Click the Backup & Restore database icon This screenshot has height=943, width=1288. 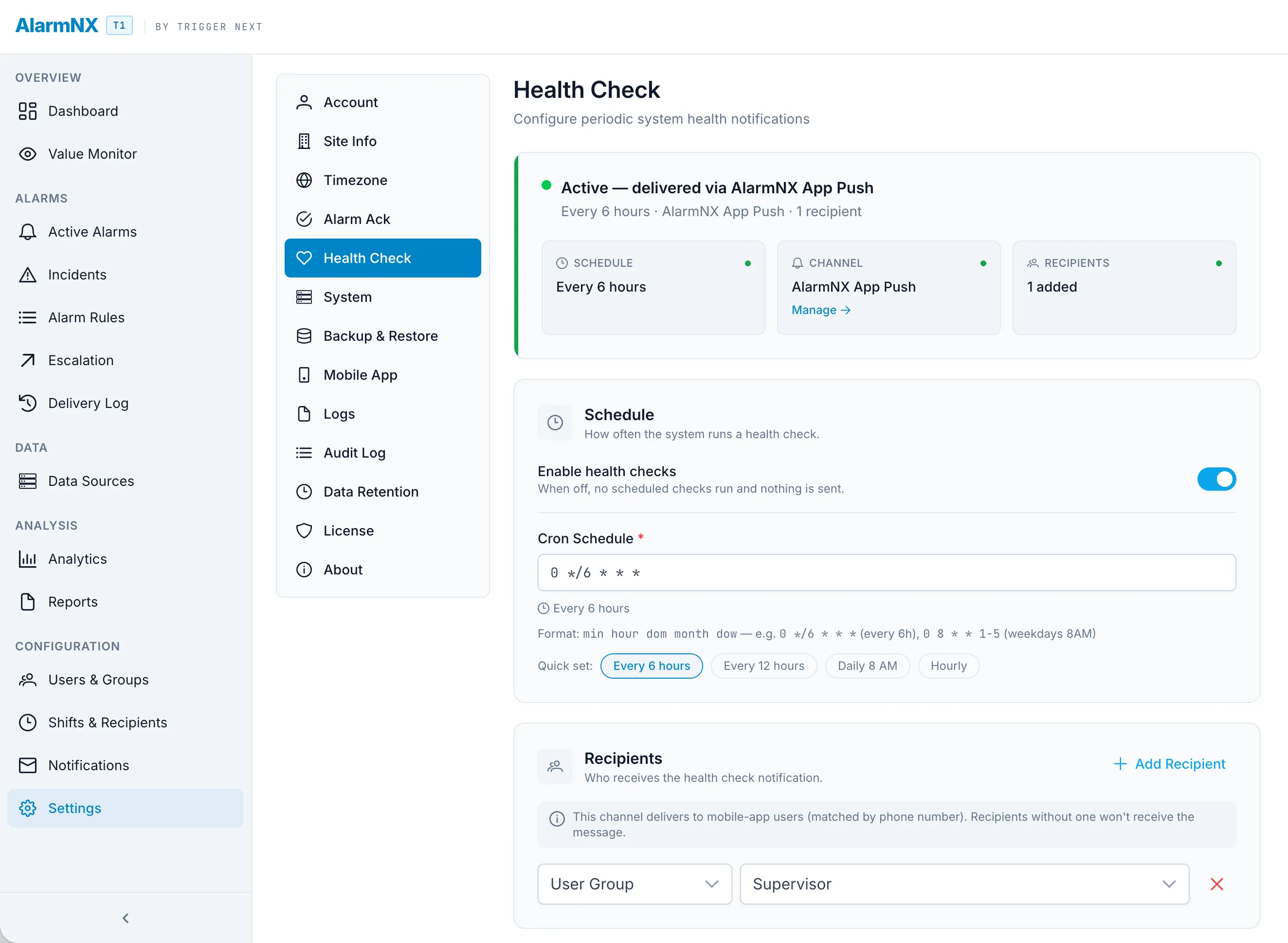304,336
